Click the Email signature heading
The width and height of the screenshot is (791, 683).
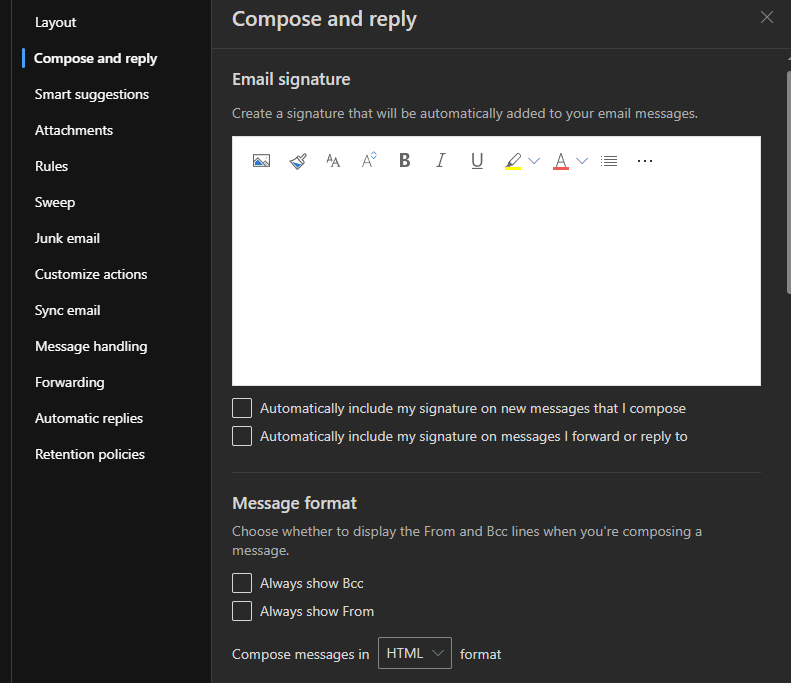click(x=291, y=79)
